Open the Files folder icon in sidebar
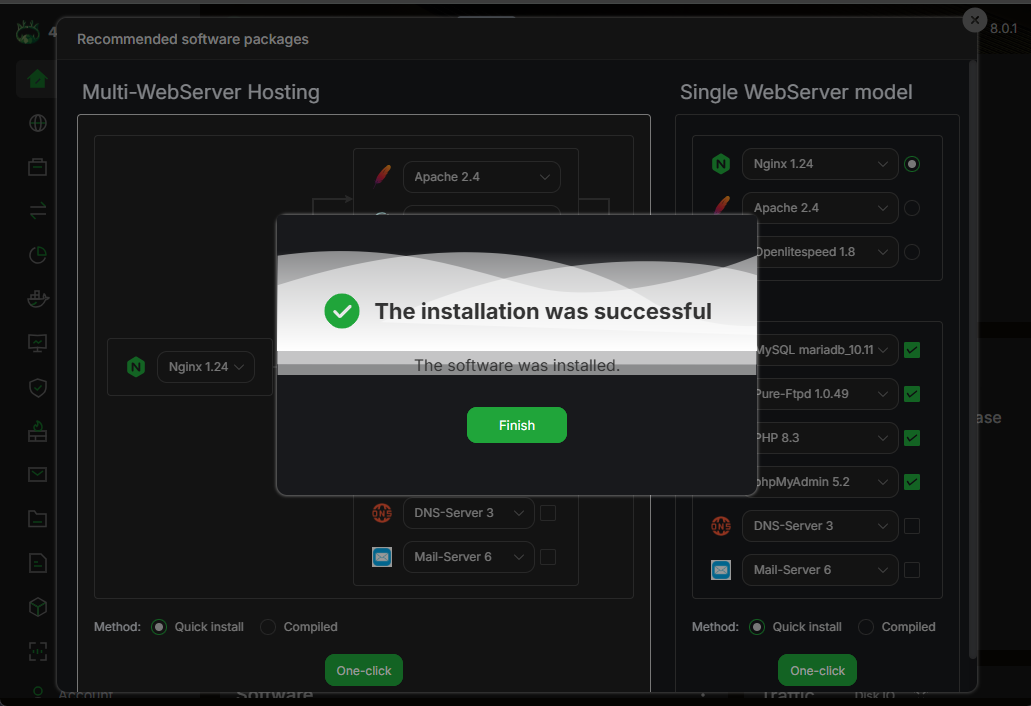Viewport: 1031px width, 706px height. (37, 518)
